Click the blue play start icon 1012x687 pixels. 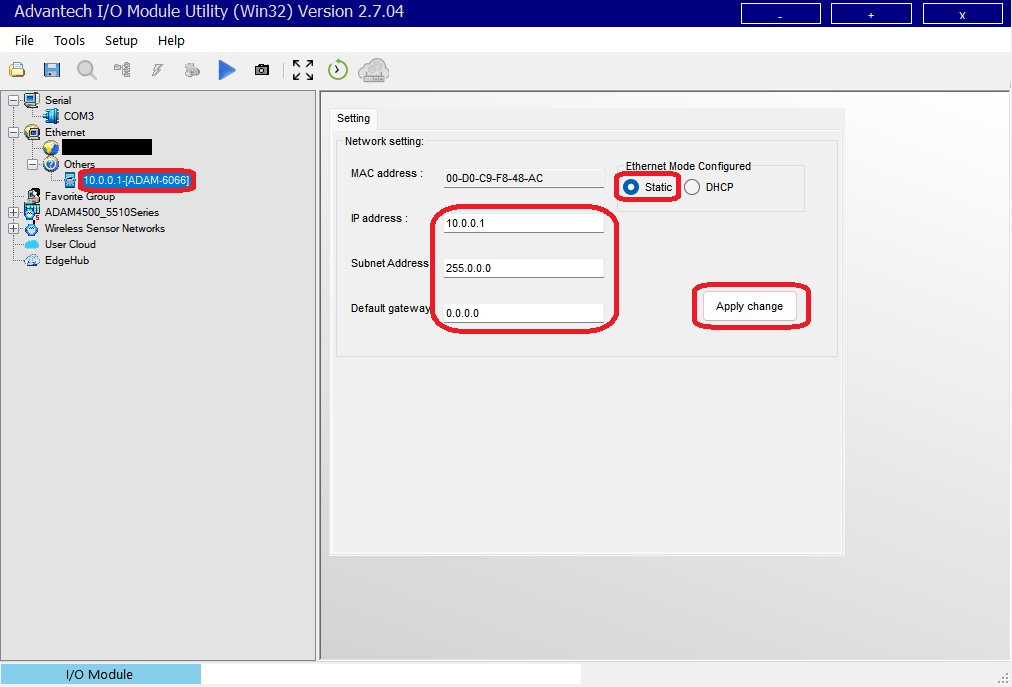[x=227, y=70]
